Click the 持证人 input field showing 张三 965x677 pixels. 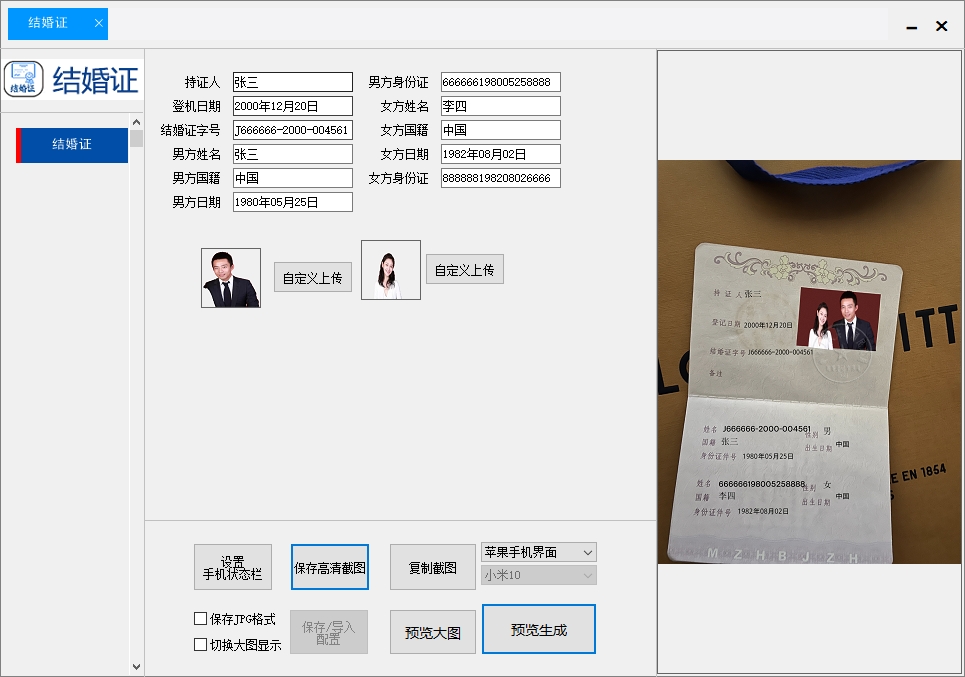pos(290,81)
